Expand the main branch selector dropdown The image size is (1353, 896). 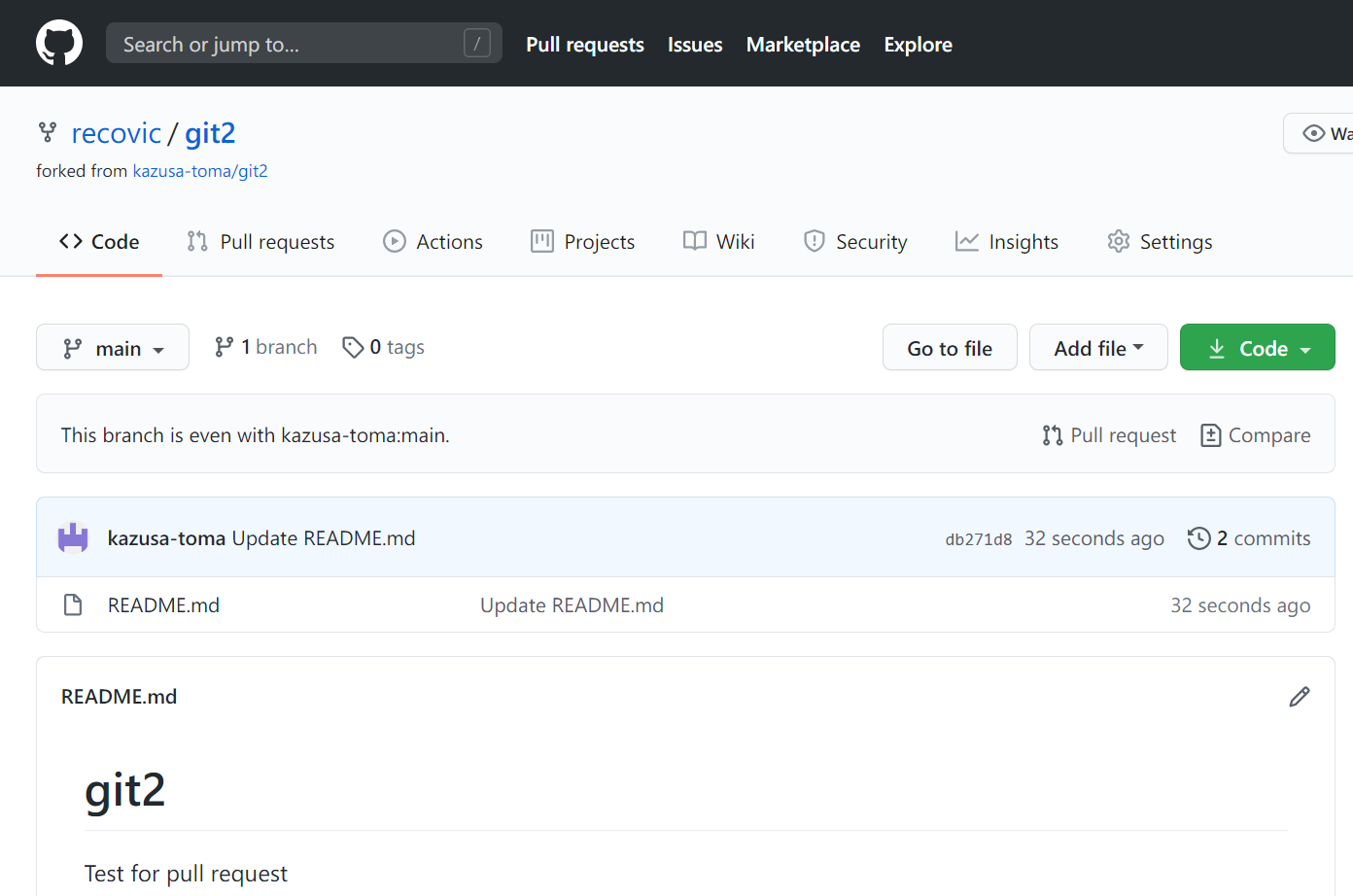113,348
